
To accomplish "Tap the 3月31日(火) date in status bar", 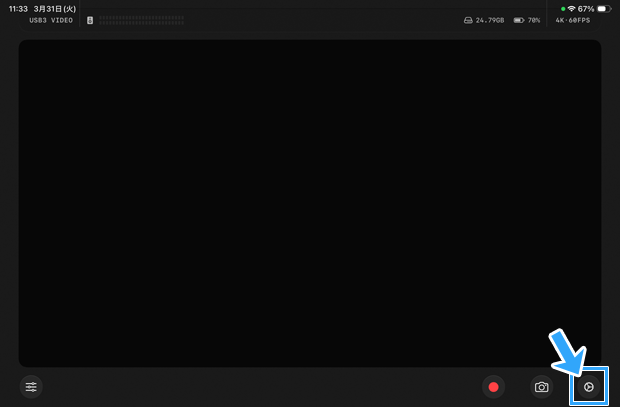I will click(x=55, y=8).
